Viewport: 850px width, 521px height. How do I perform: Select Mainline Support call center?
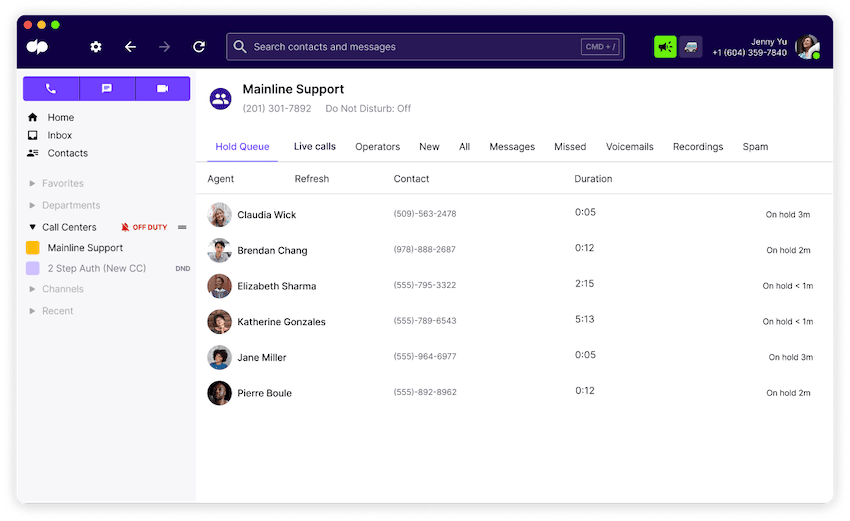pyautogui.click(x=85, y=248)
